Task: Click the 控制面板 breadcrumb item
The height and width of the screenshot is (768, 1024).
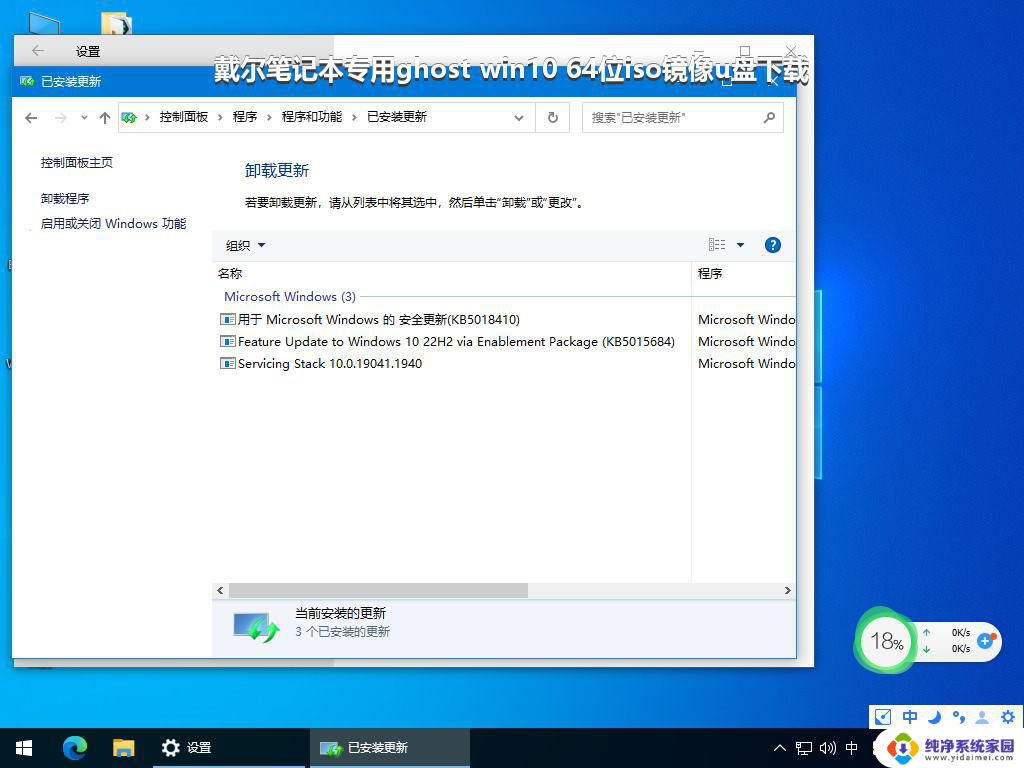Action: click(184, 117)
